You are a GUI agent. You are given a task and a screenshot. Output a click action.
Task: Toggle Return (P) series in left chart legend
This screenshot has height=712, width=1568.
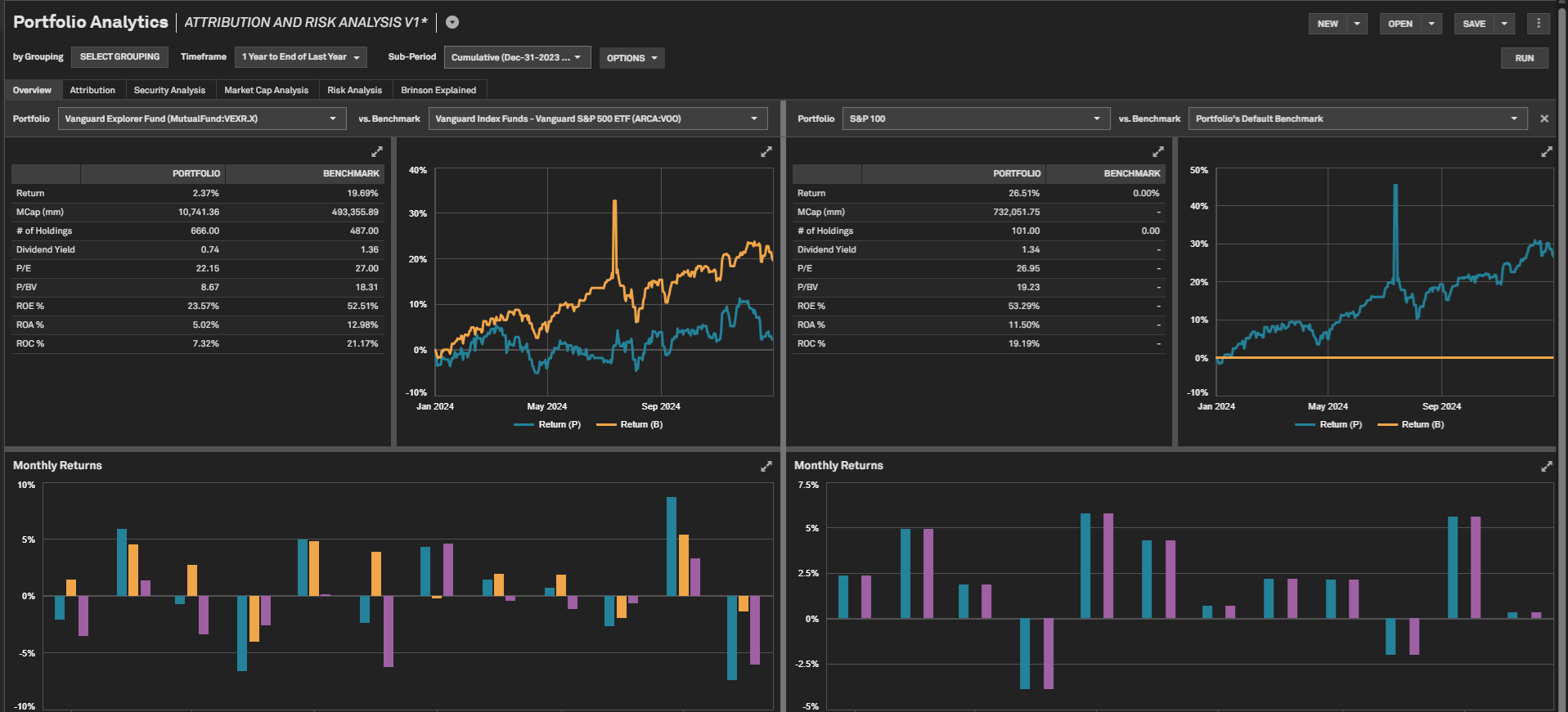(x=547, y=424)
